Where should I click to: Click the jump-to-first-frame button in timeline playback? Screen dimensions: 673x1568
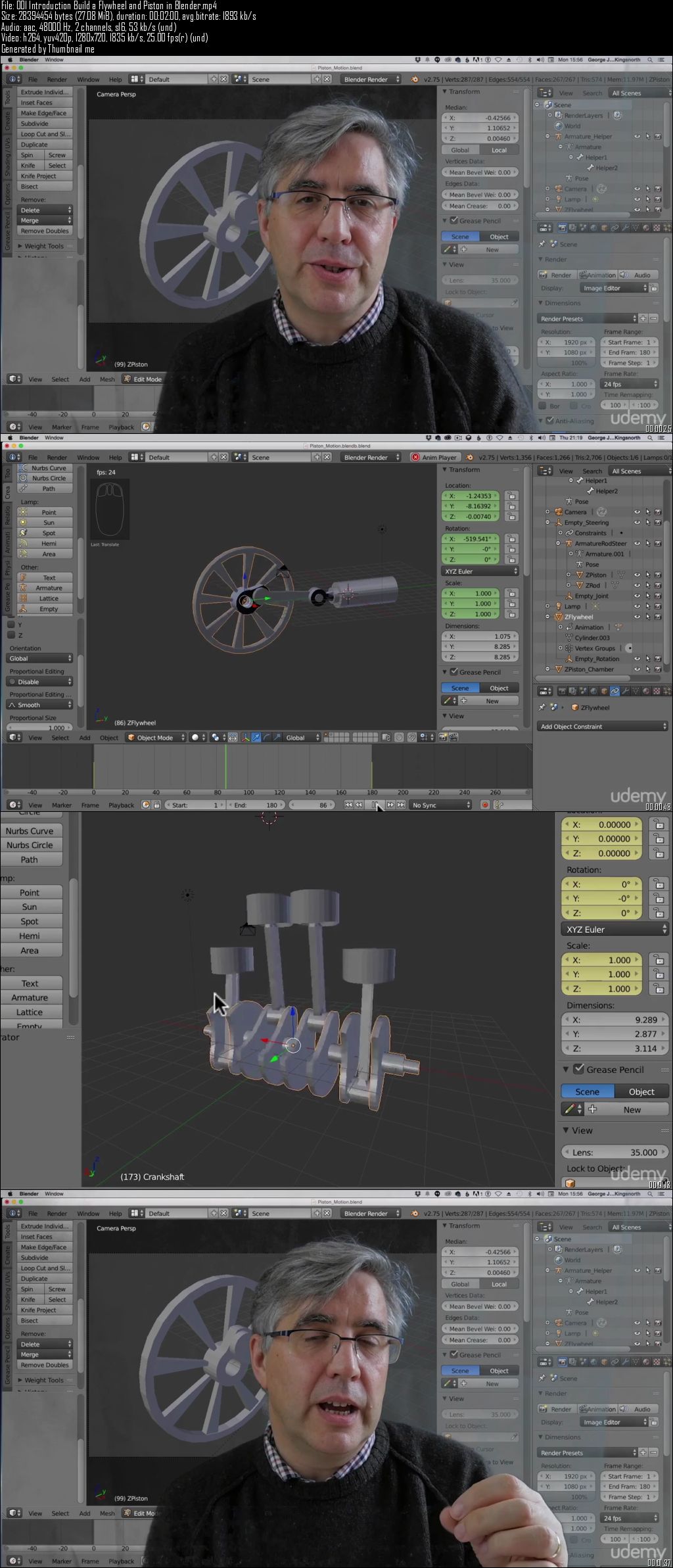click(x=348, y=805)
